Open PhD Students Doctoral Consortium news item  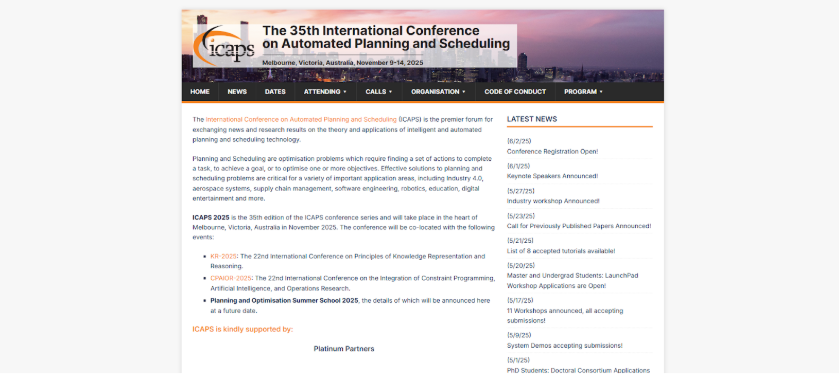pyautogui.click(x=578, y=370)
